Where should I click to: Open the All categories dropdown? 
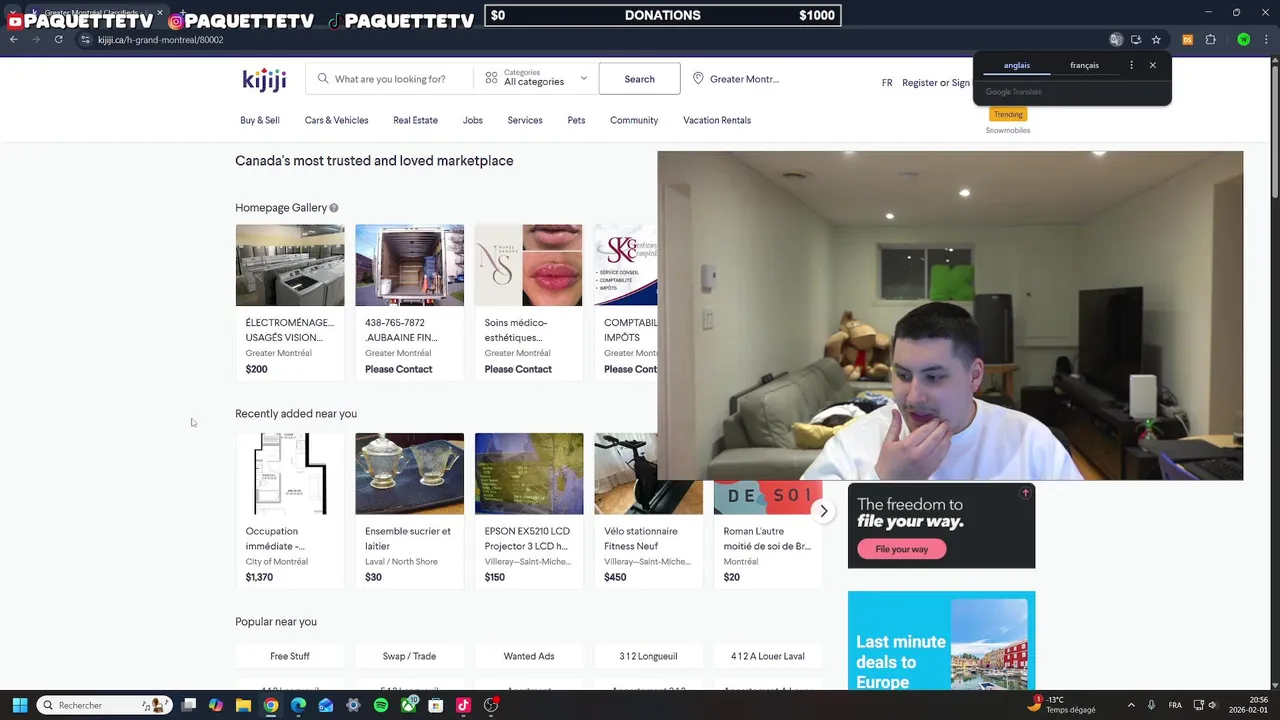(536, 78)
